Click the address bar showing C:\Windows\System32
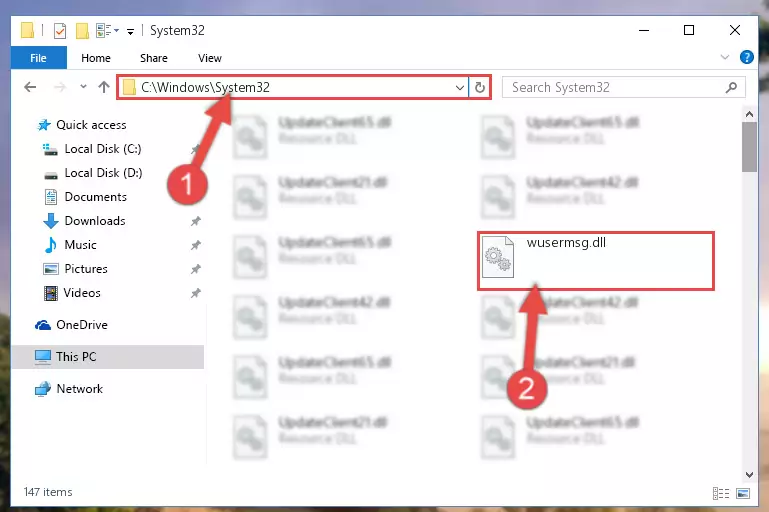The height and width of the screenshot is (512, 769). (x=293, y=87)
